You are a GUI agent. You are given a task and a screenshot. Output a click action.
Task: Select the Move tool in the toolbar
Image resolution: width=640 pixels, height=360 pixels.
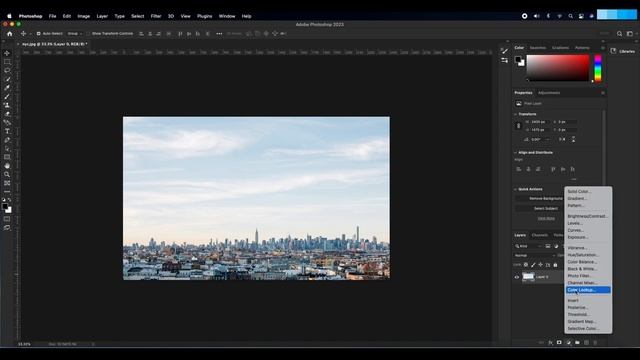point(7,53)
